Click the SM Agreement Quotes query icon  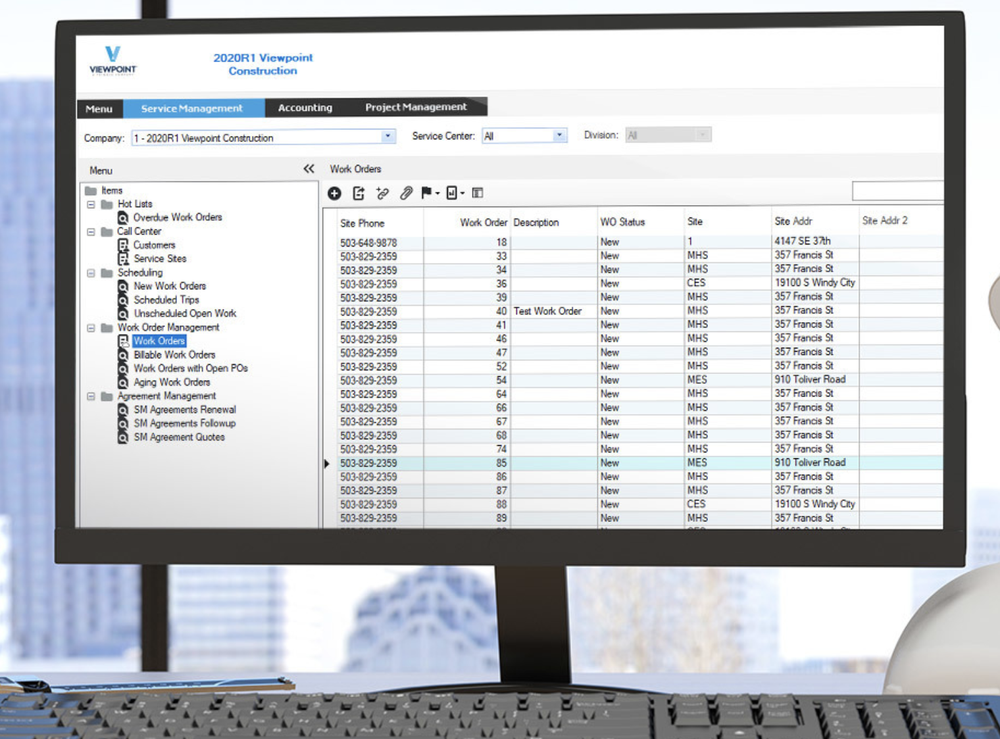point(123,437)
